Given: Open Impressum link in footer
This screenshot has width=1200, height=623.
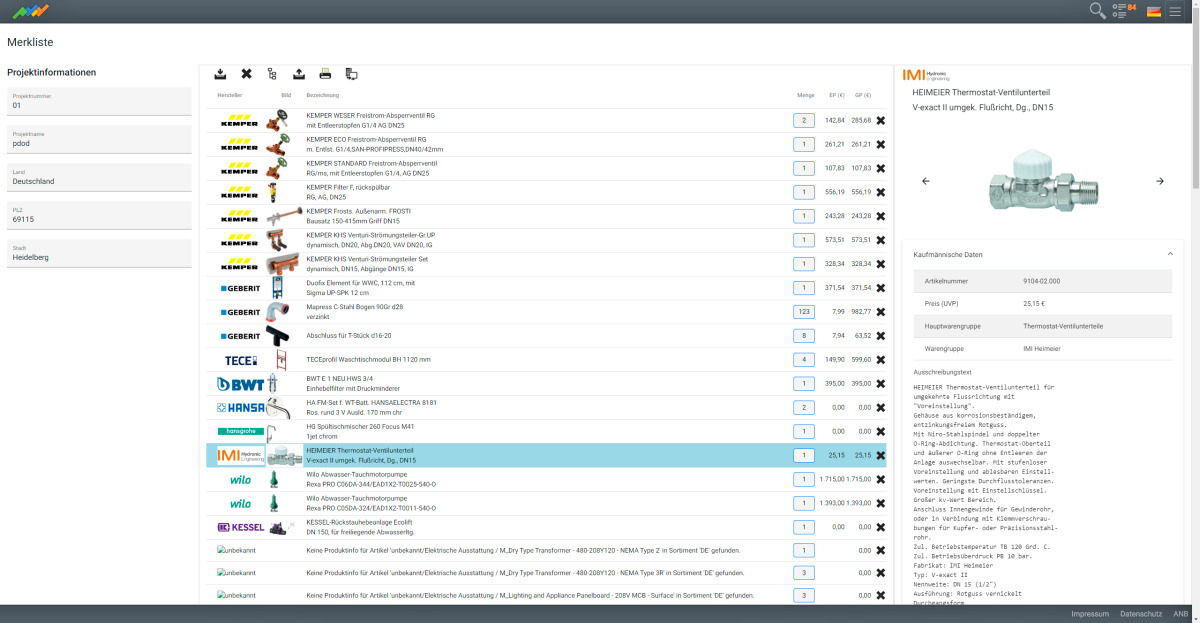Looking at the screenshot, I should [1090, 614].
